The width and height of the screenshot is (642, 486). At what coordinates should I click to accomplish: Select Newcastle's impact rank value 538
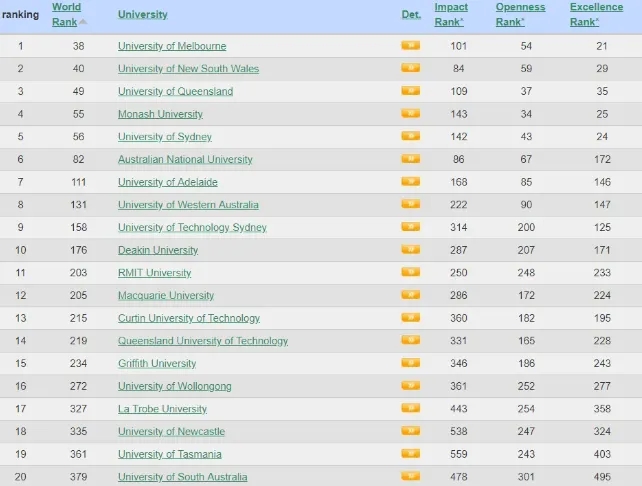(x=459, y=431)
